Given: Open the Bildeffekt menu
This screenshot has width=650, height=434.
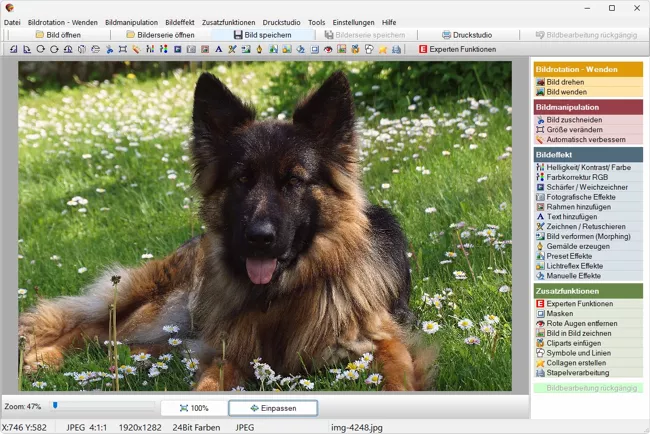Looking at the screenshot, I should click(x=180, y=22).
